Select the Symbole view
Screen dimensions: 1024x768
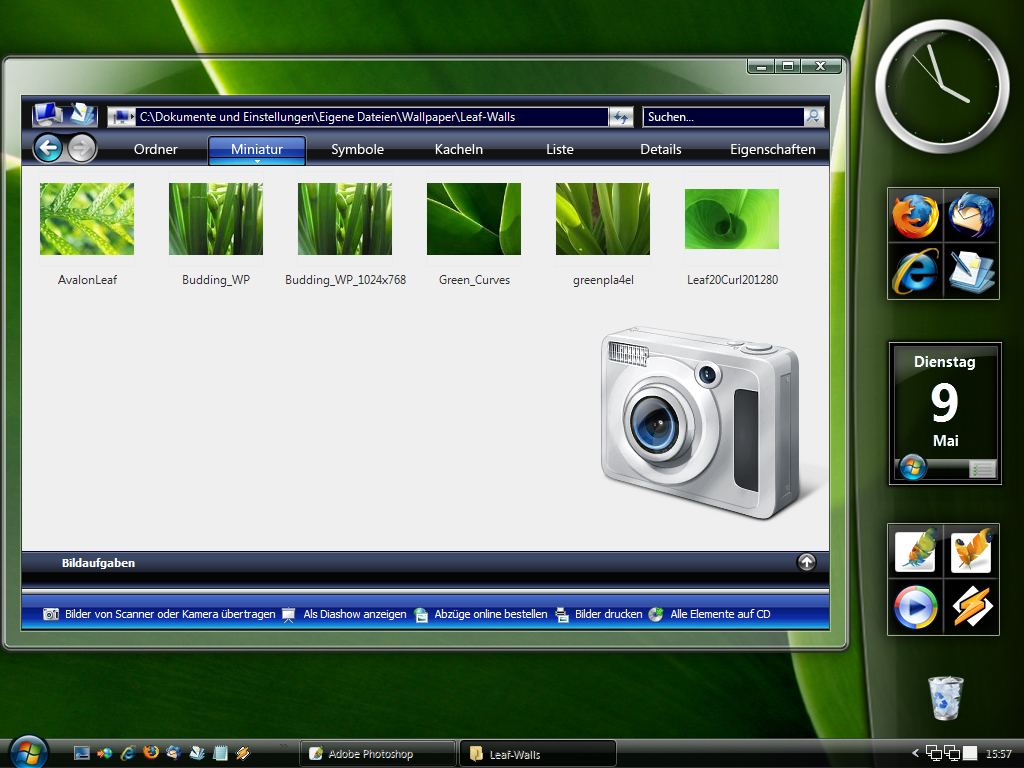pos(357,150)
